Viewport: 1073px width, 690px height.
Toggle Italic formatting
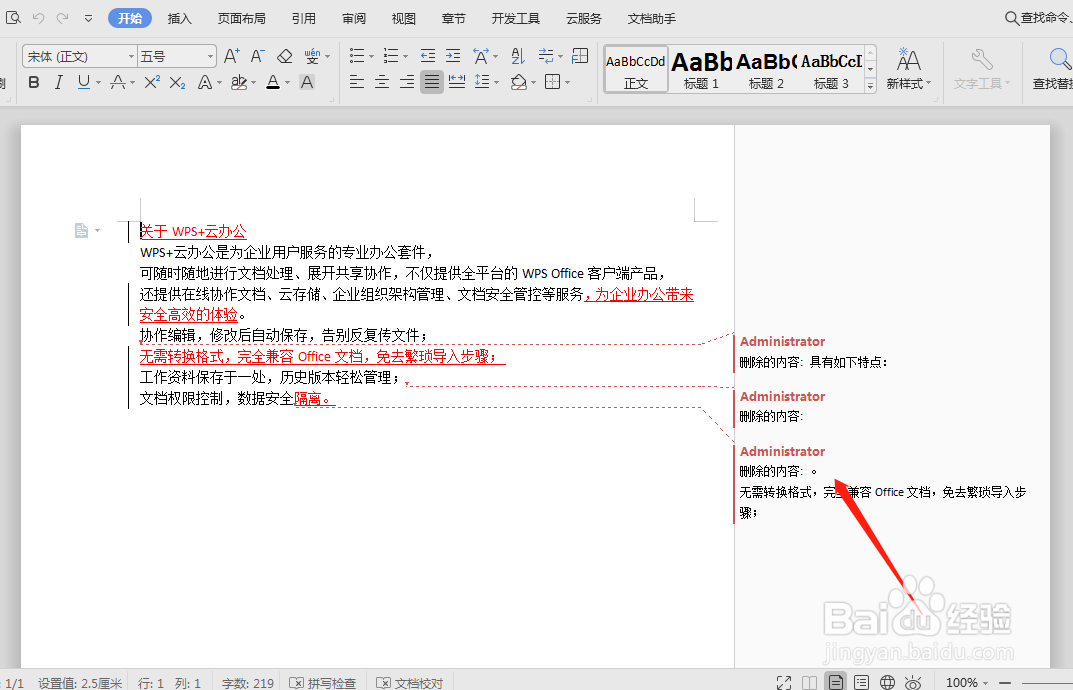click(x=59, y=83)
